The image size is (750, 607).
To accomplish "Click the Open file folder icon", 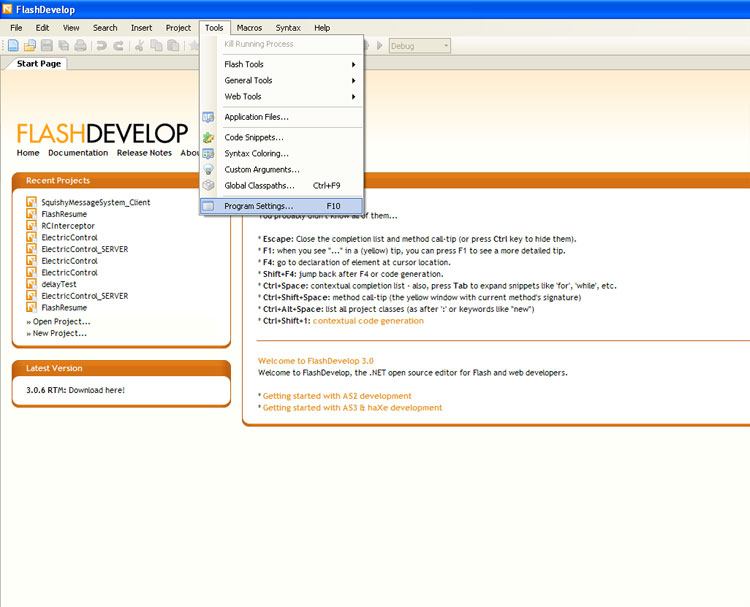I will coord(30,45).
